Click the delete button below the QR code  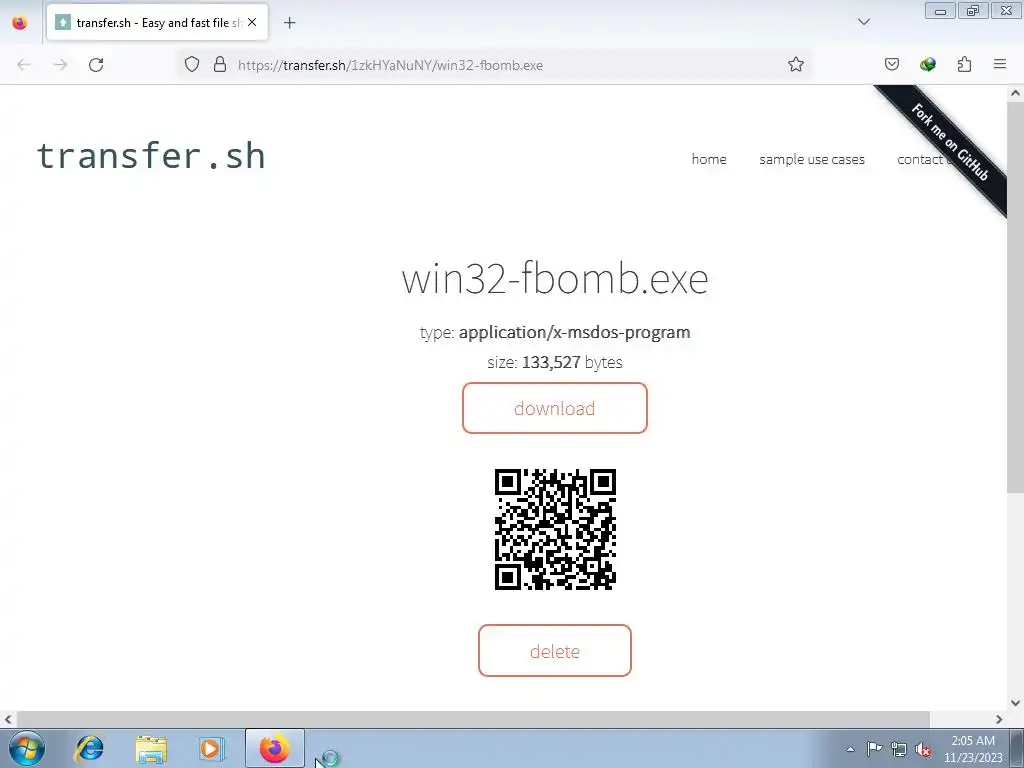coord(554,651)
